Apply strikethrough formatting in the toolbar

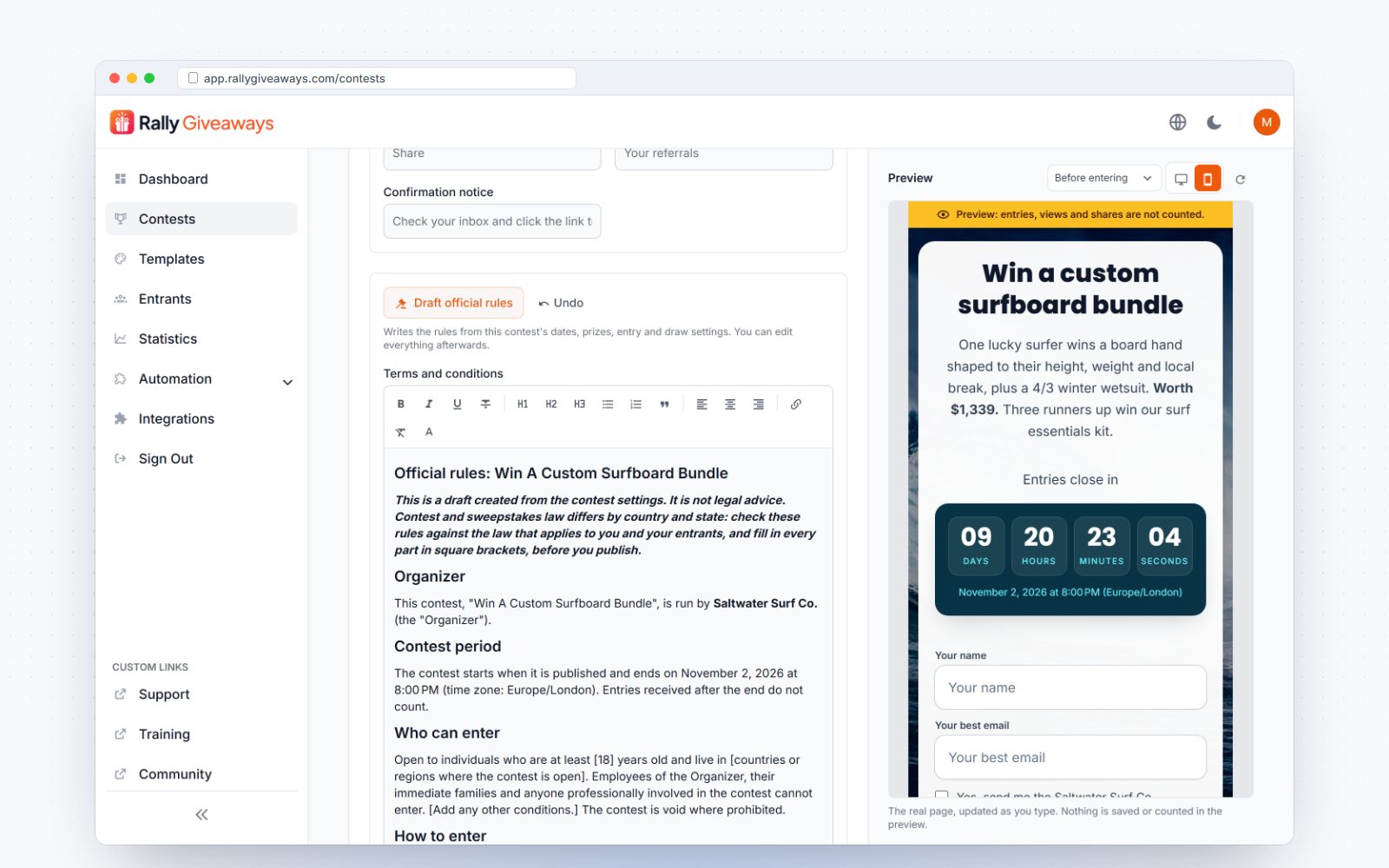485,404
